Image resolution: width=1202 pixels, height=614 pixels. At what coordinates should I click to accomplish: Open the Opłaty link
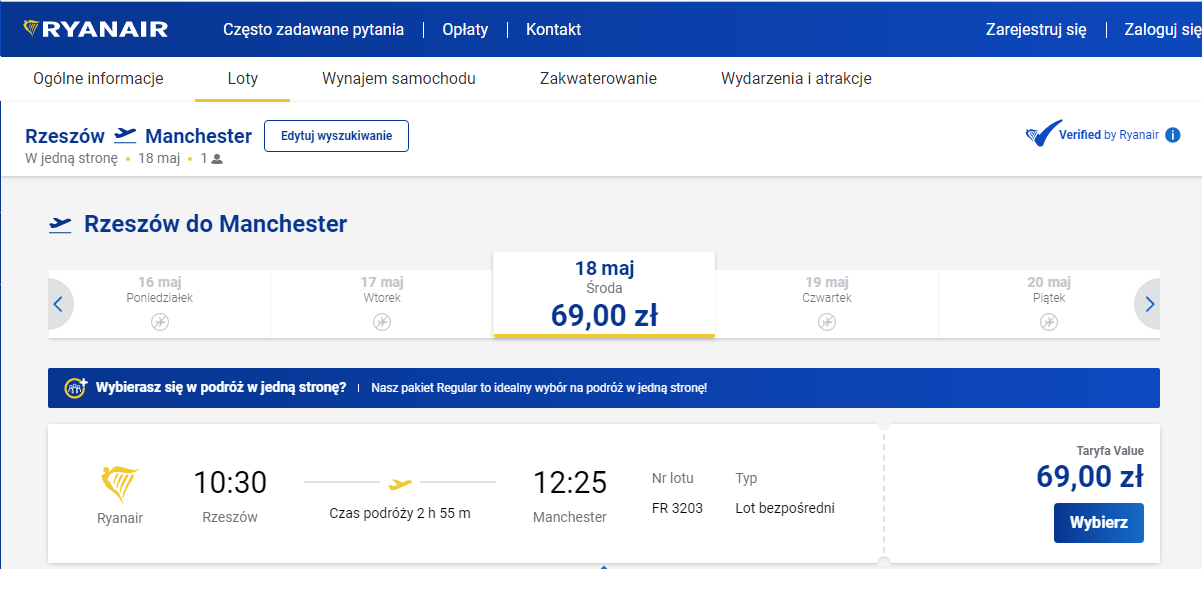(465, 30)
